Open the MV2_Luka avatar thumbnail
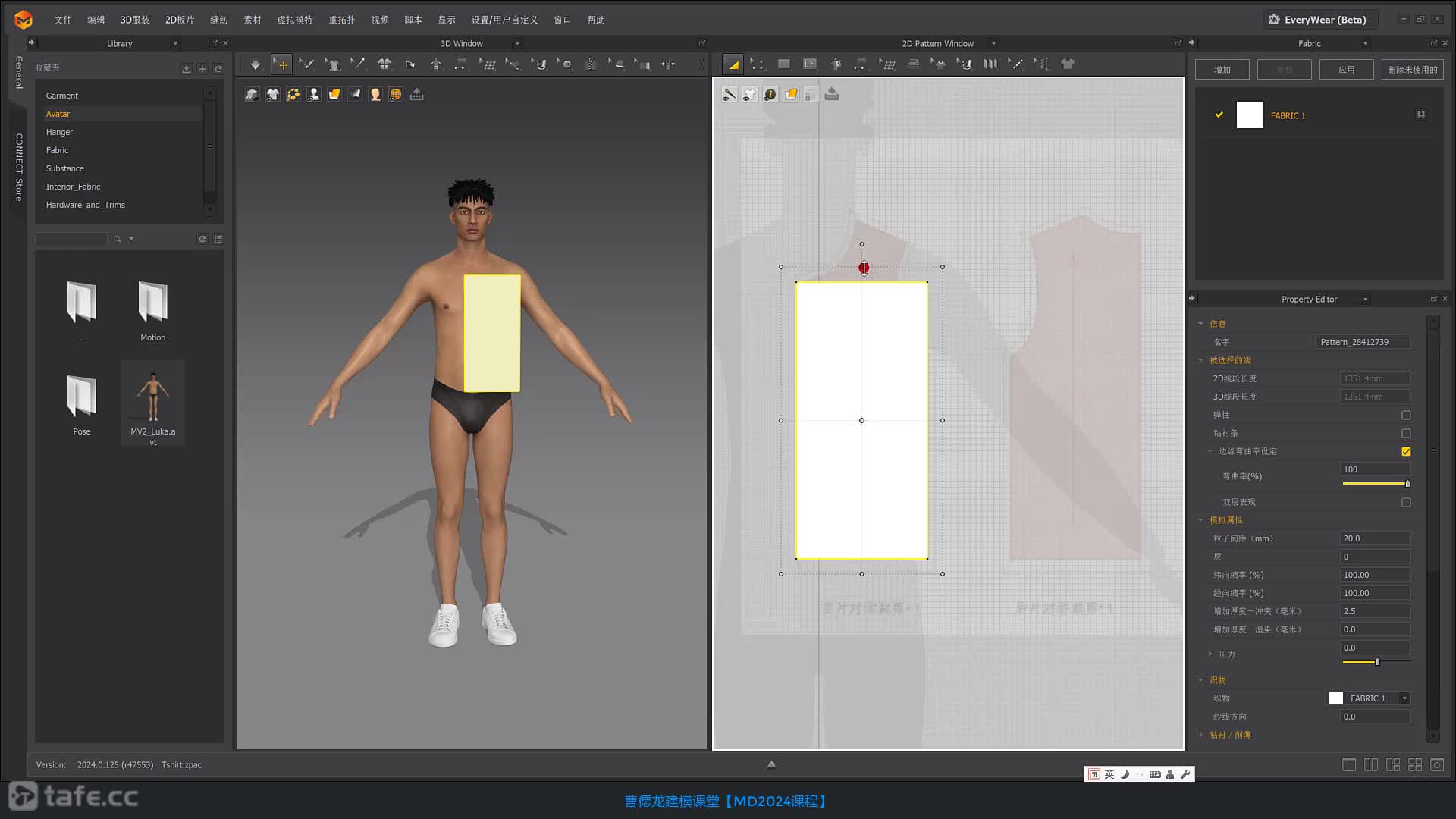1456x819 pixels. tap(153, 403)
